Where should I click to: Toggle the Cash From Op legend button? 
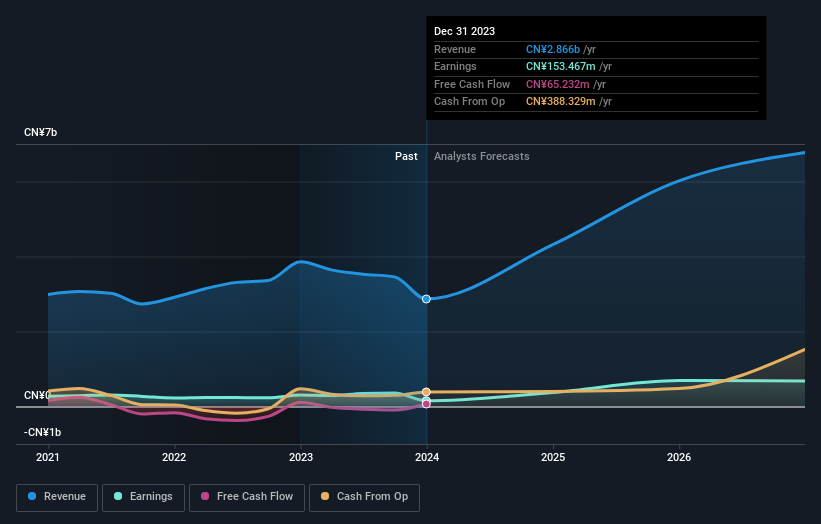click(x=364, y=497)
